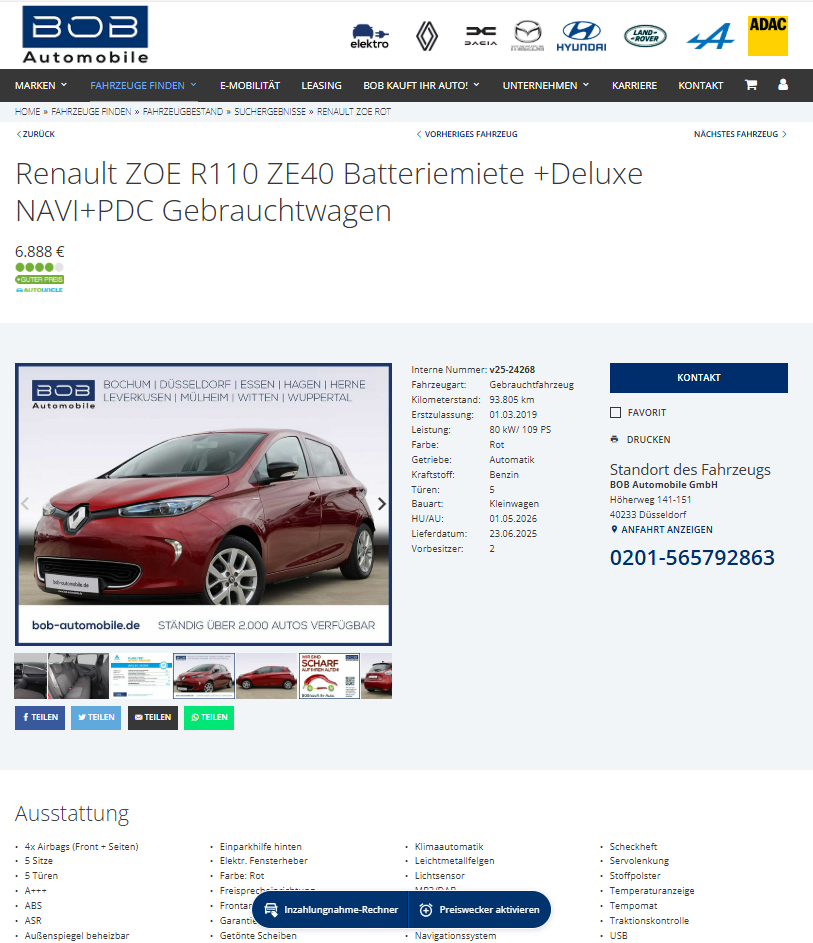Image resolution: width=813 pixels, height=943 pixels.
Task: Open the E-MOBILITÄT menu item
Action: click(x=250, y=85)
